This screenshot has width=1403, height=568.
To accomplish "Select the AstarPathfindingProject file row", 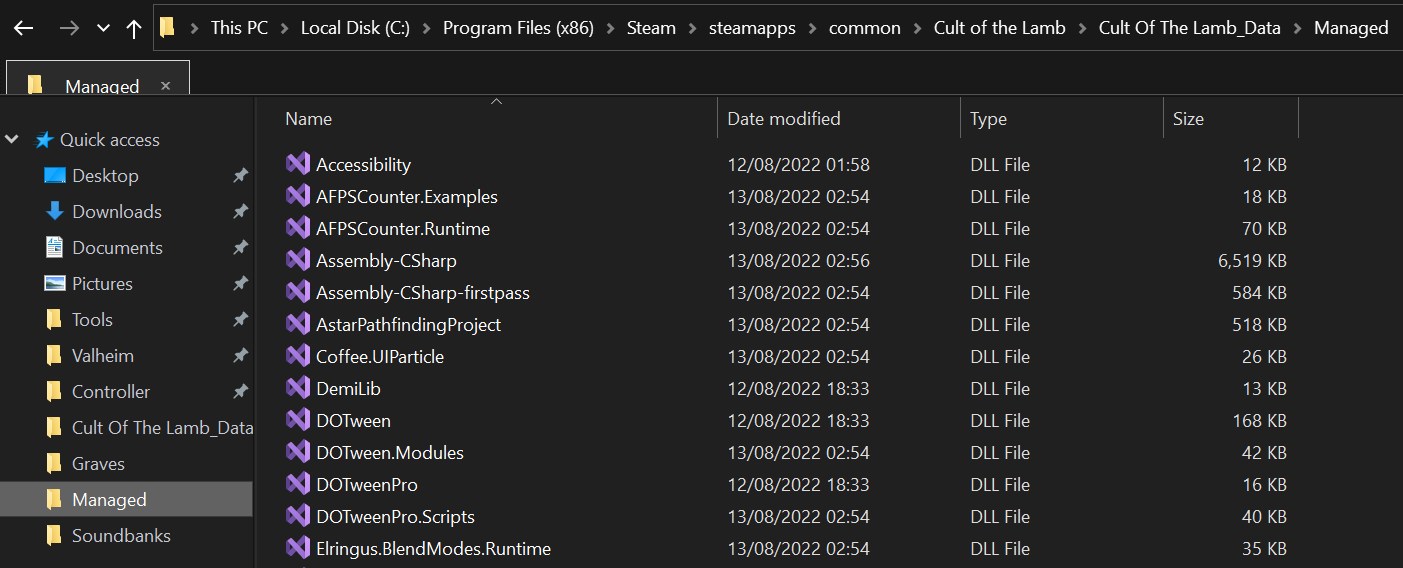I will (408, 325).
